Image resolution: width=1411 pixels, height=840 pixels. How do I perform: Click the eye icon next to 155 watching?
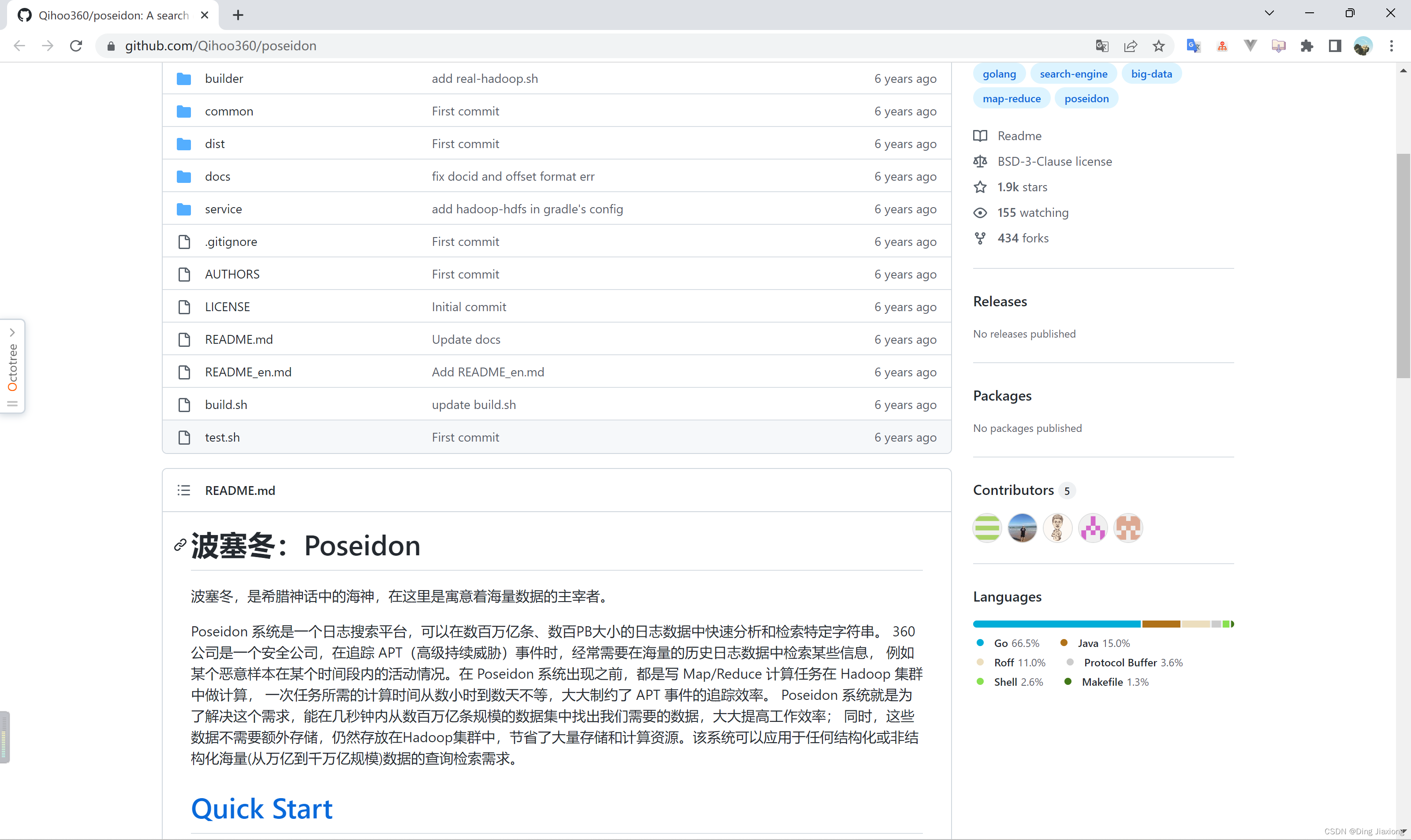tap(980, 213)
